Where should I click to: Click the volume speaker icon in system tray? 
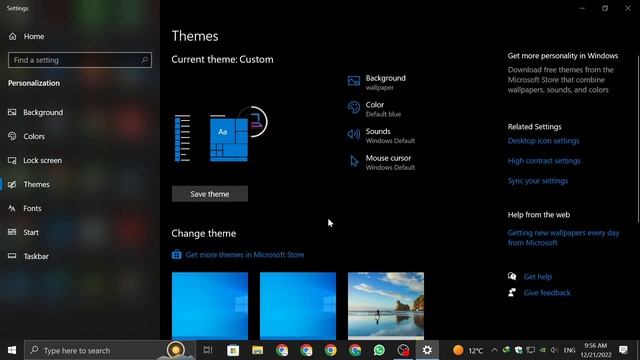pyautogui.click(x=554, y=350)
